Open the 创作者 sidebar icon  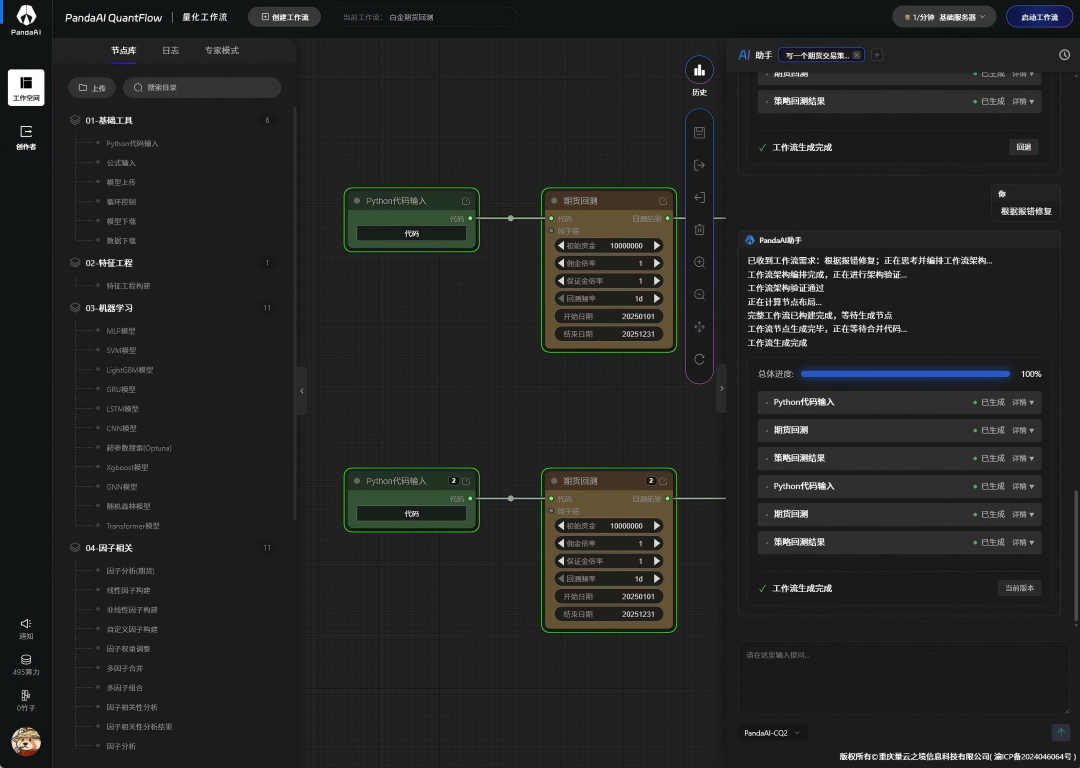[x=26, y=137]
